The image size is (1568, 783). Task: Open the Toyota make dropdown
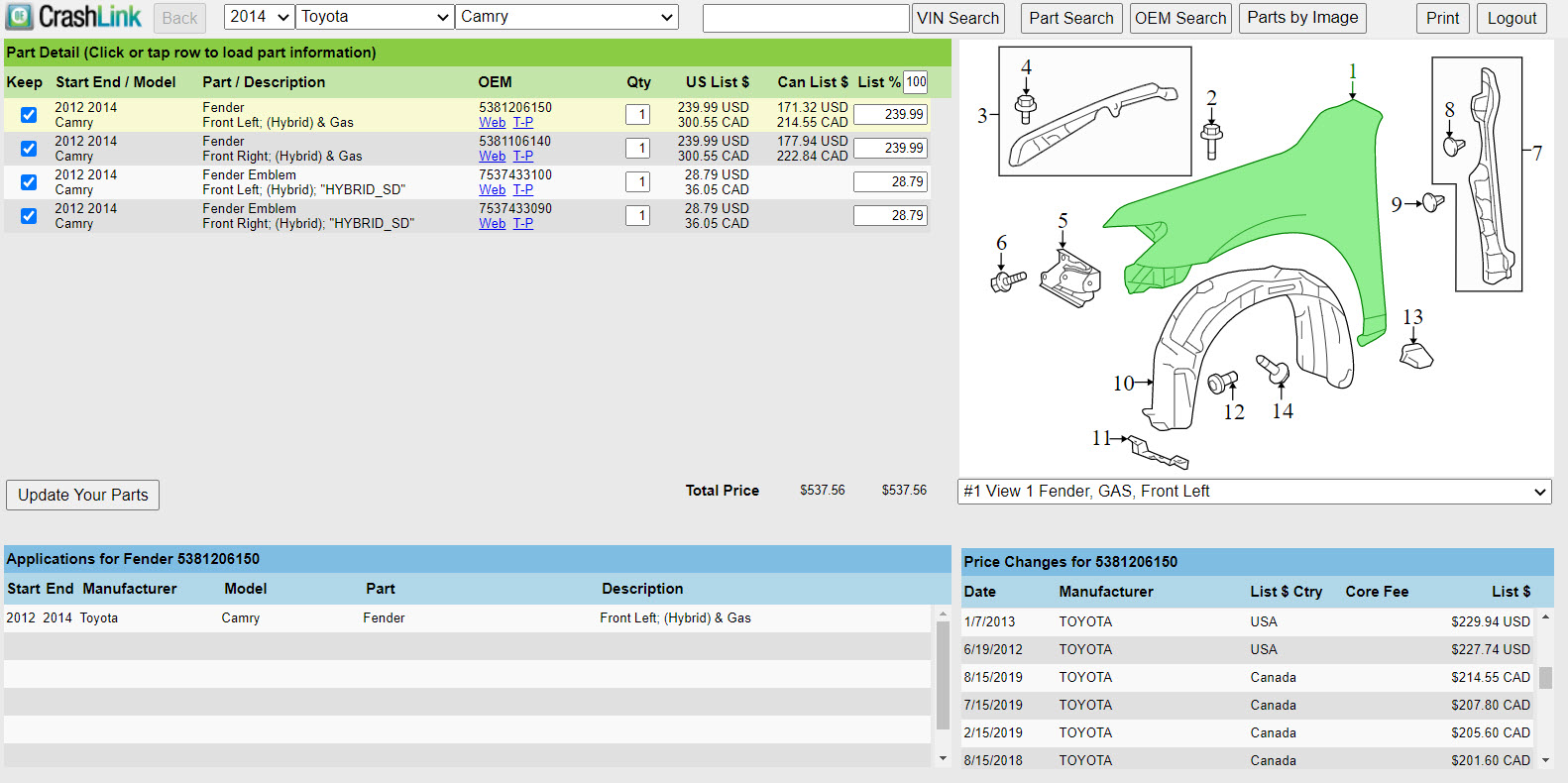tap(375, 17)
